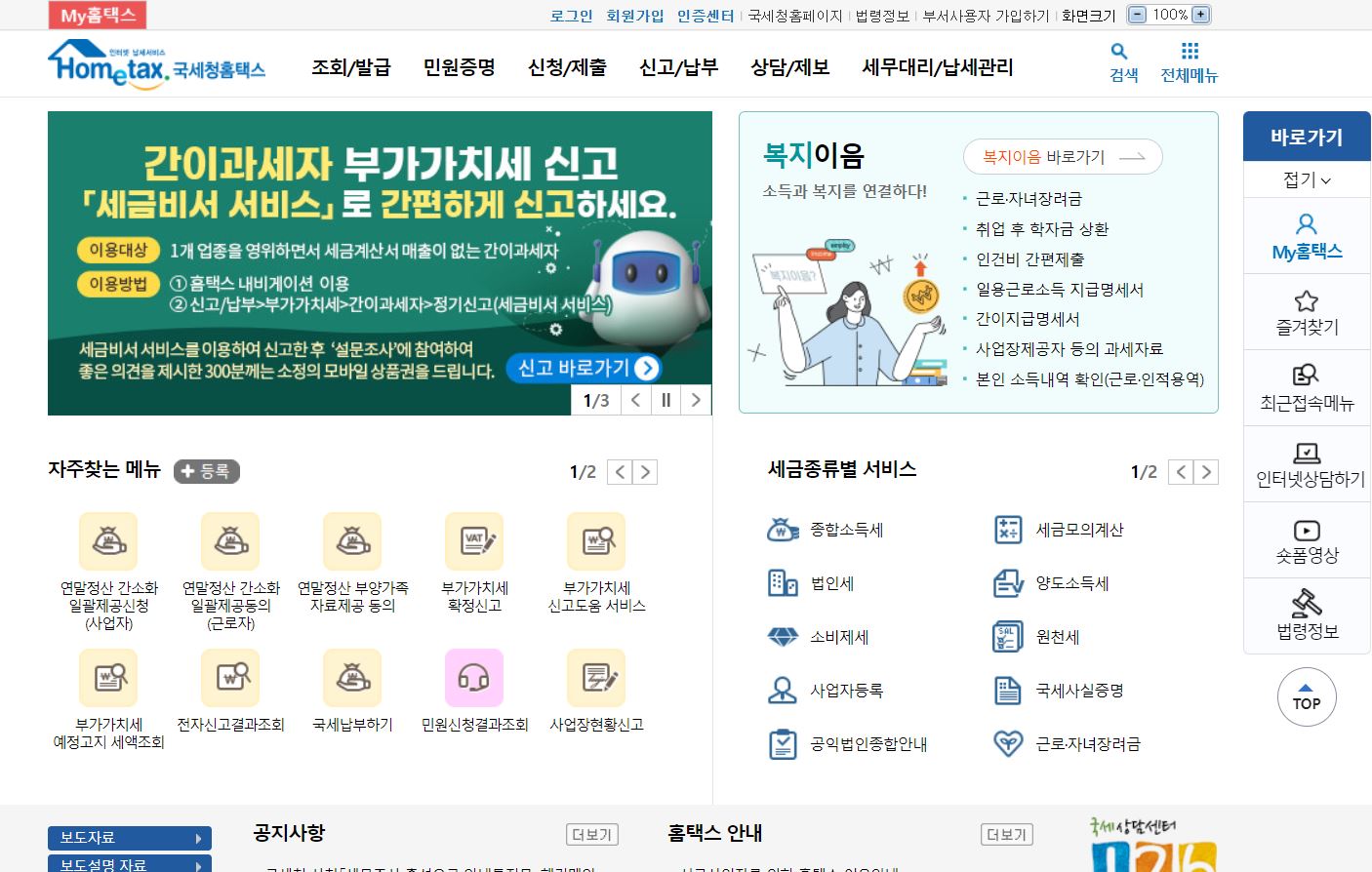The image size is (1372, 872).
Task: Click the 근로·자녀장려금 heart icon
Action: tap(1008, 744)
